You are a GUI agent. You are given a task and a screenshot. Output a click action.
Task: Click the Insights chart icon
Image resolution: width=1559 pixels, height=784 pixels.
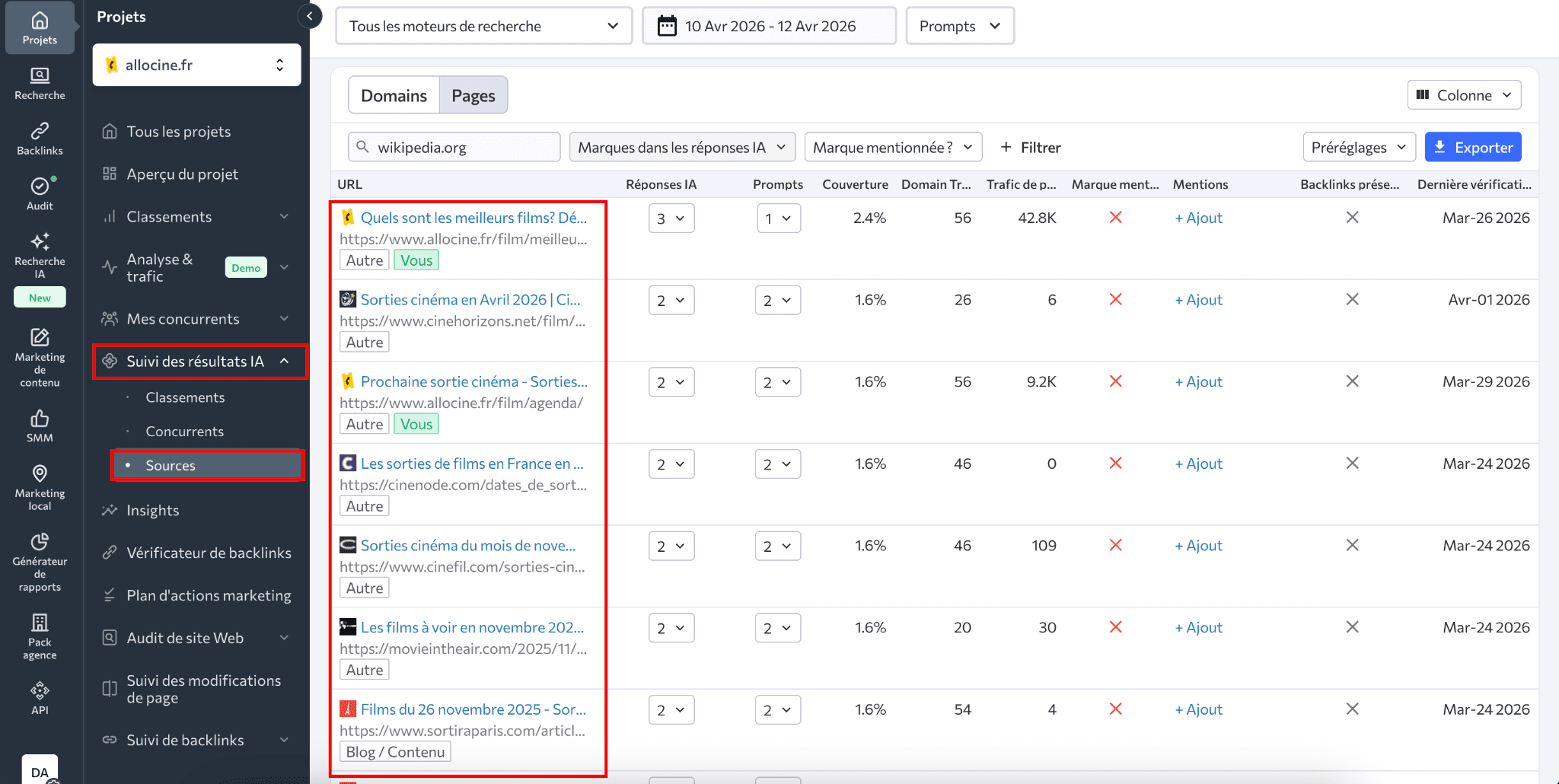(x=110, y=510)
